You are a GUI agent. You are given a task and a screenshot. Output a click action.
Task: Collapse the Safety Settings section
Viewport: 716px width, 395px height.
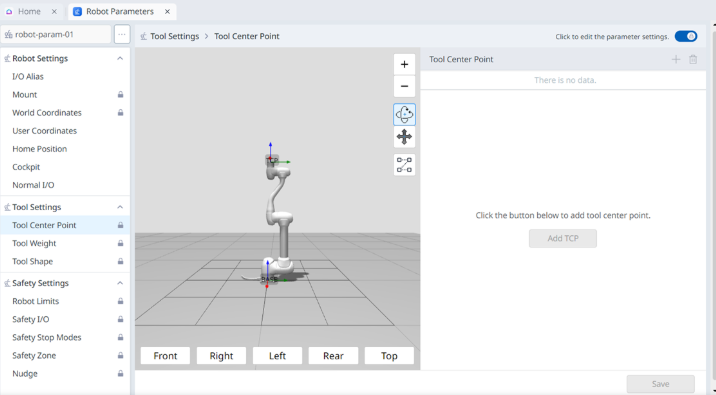[x=120, y=283]
